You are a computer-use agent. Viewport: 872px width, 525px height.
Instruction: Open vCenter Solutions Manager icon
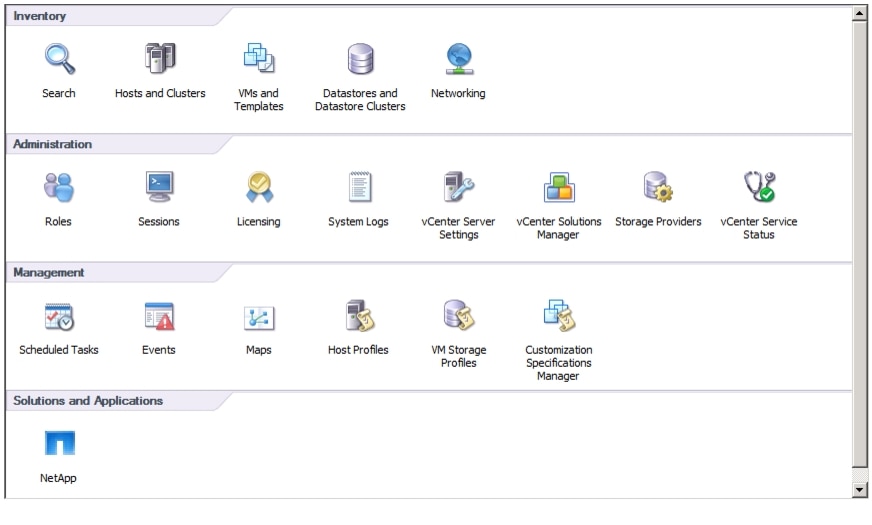pos(559,187)
